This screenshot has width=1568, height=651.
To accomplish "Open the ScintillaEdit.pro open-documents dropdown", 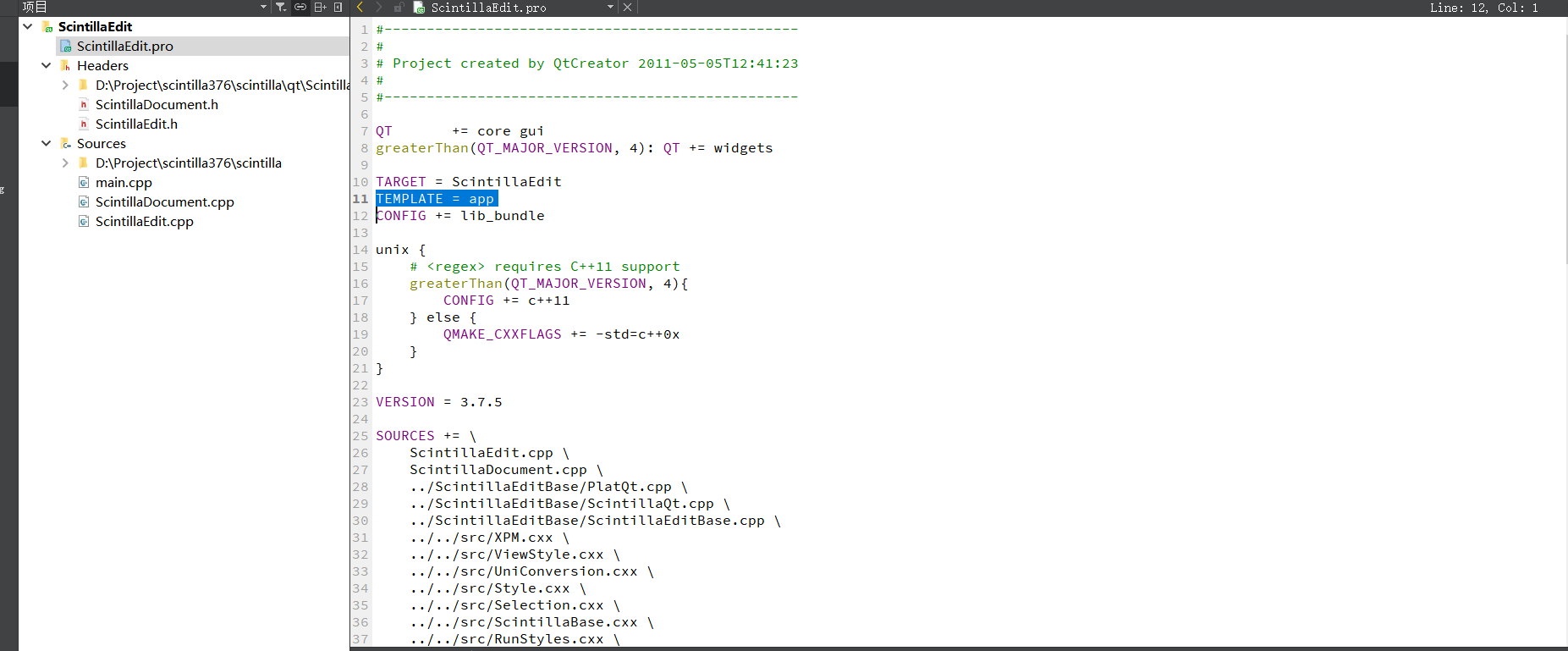I will 610,7.
